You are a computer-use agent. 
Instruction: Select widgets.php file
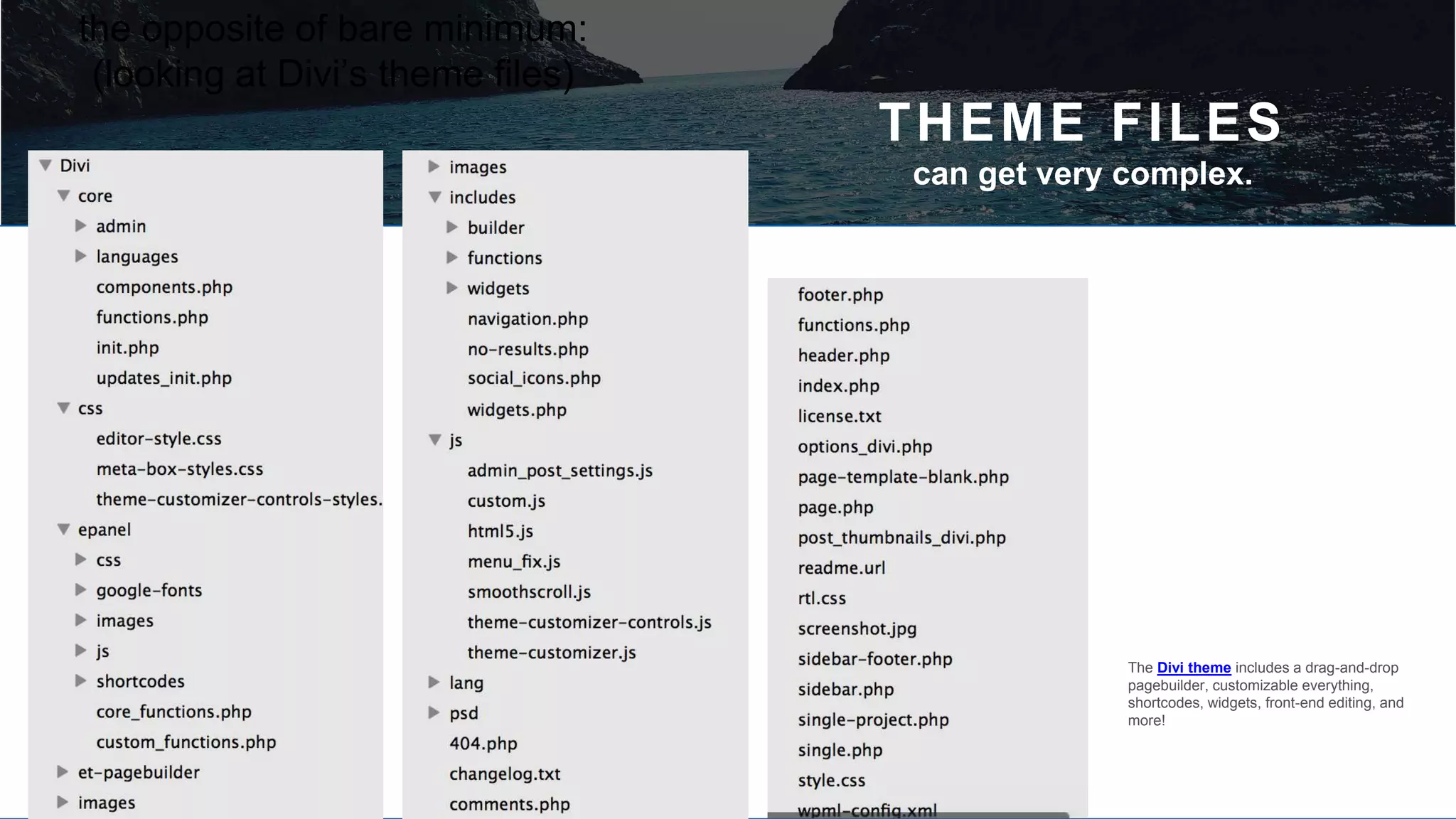(517, 410)
